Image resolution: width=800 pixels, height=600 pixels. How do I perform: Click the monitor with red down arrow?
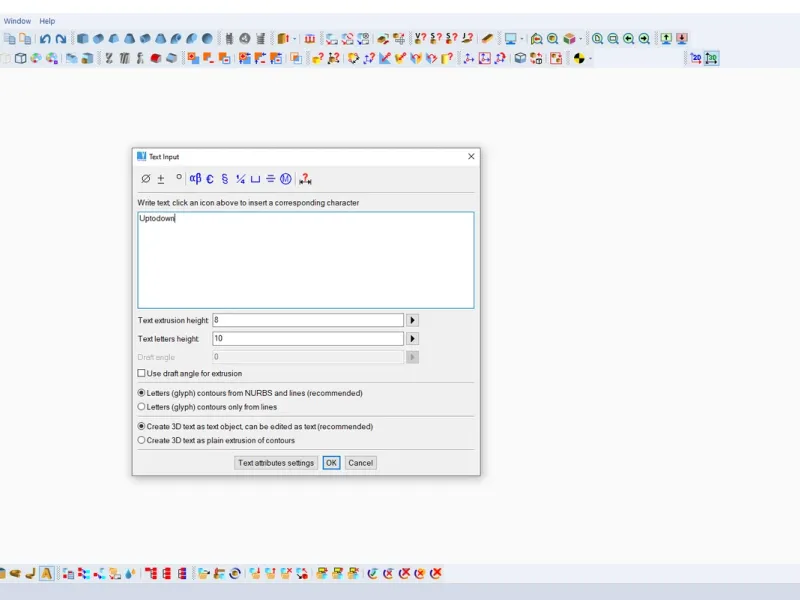682,39
